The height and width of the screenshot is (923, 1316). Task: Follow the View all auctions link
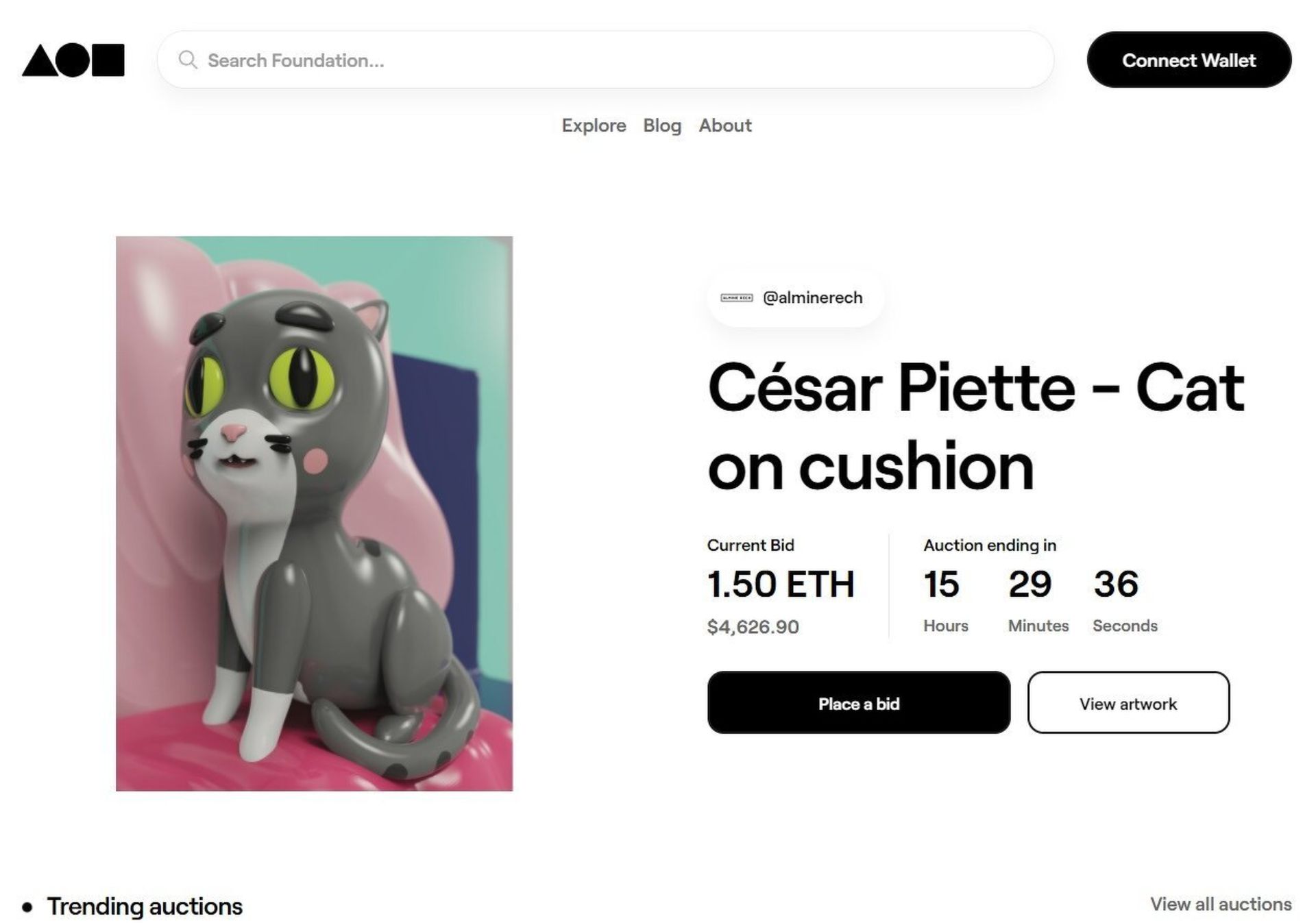1221,904
